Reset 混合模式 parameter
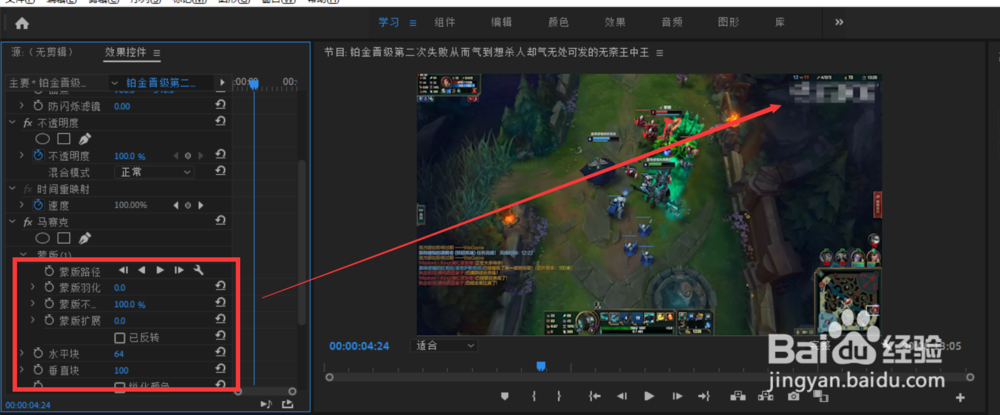Viewport: 1000px width, 415px height. [x=221, y=171]
